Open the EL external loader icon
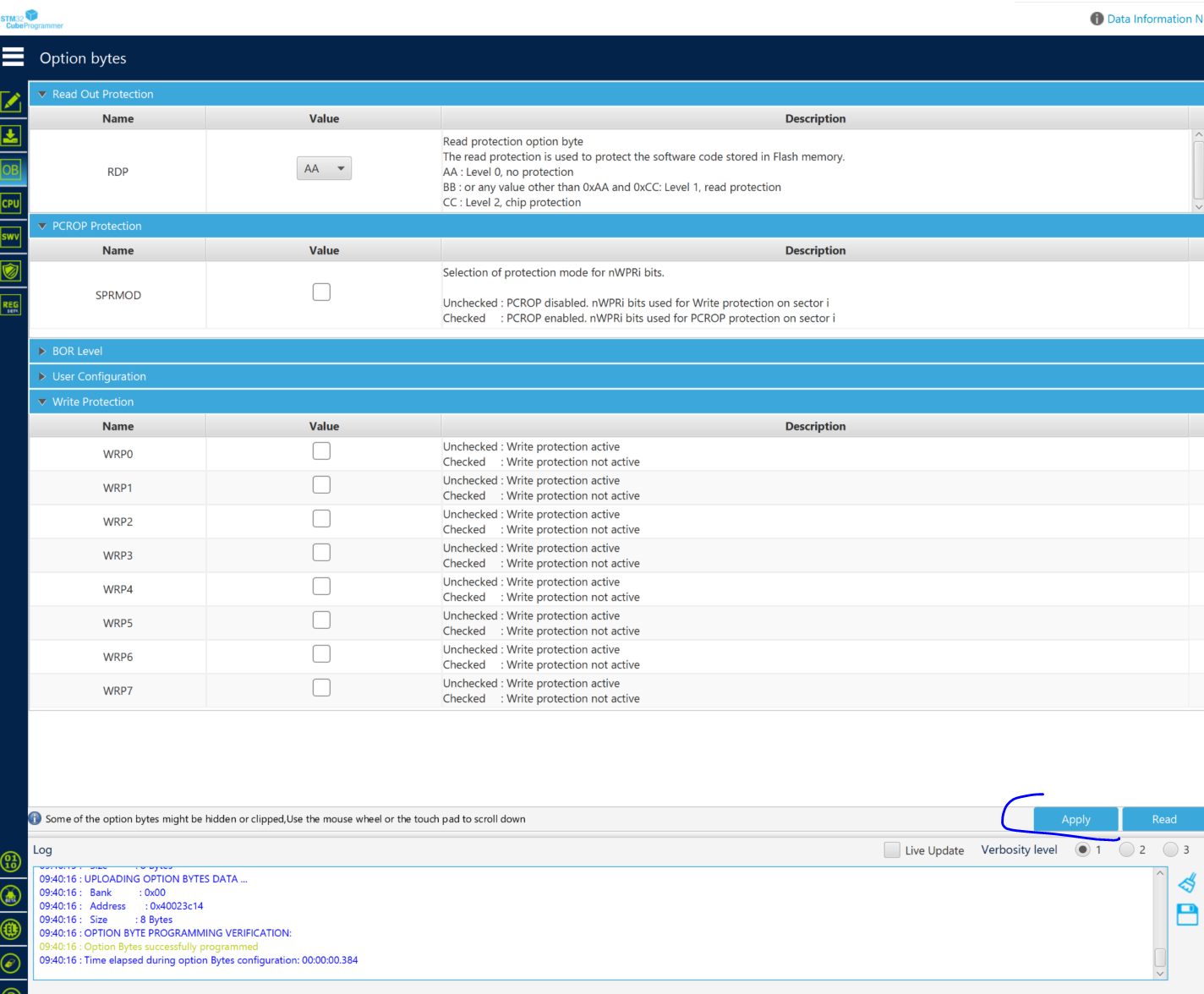Screen dimensions: 1204x994 point(11,930)
